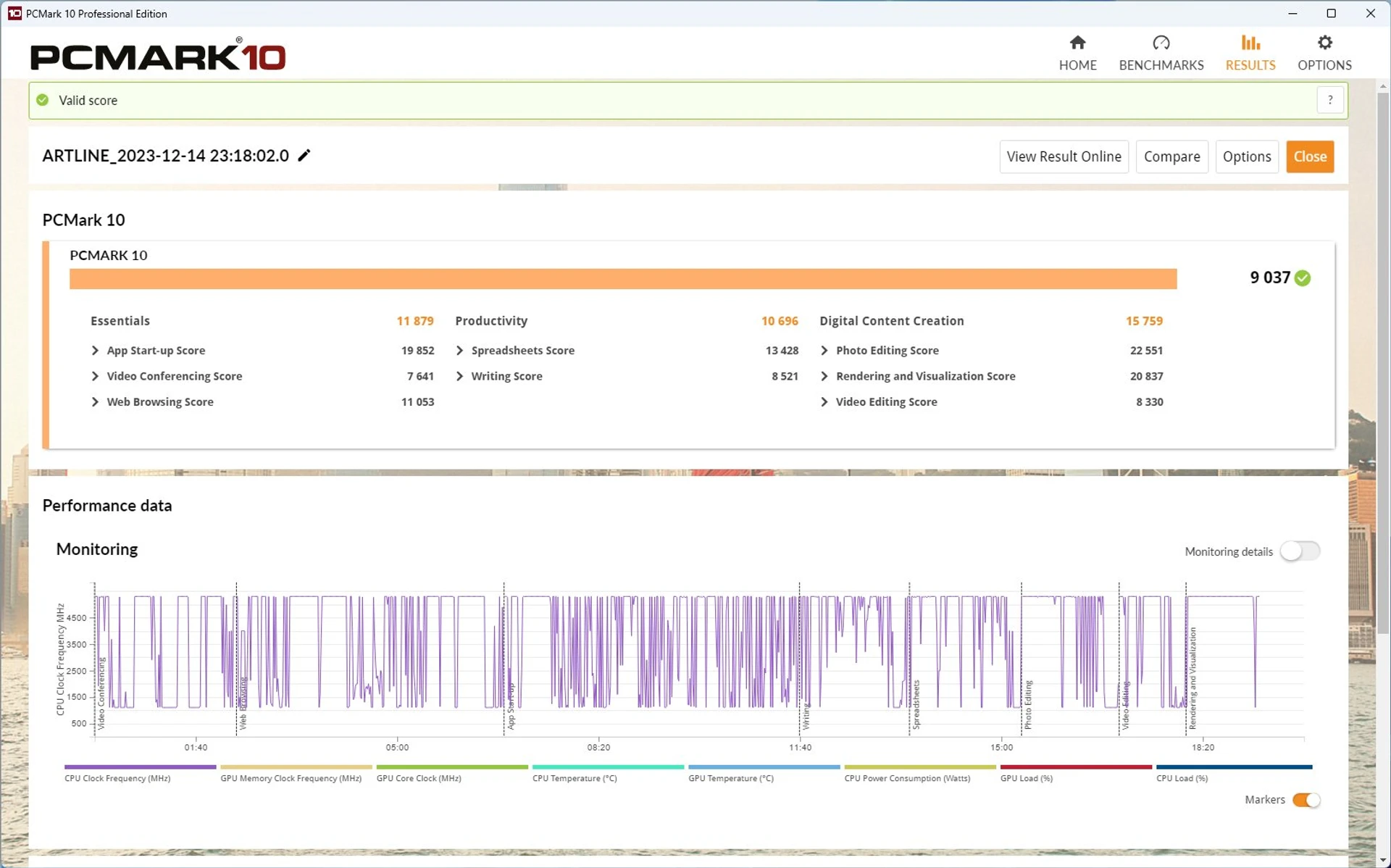Click the App Start-up marker in chart
Viewport: 1391px width, 868px height.
point(511,706)
